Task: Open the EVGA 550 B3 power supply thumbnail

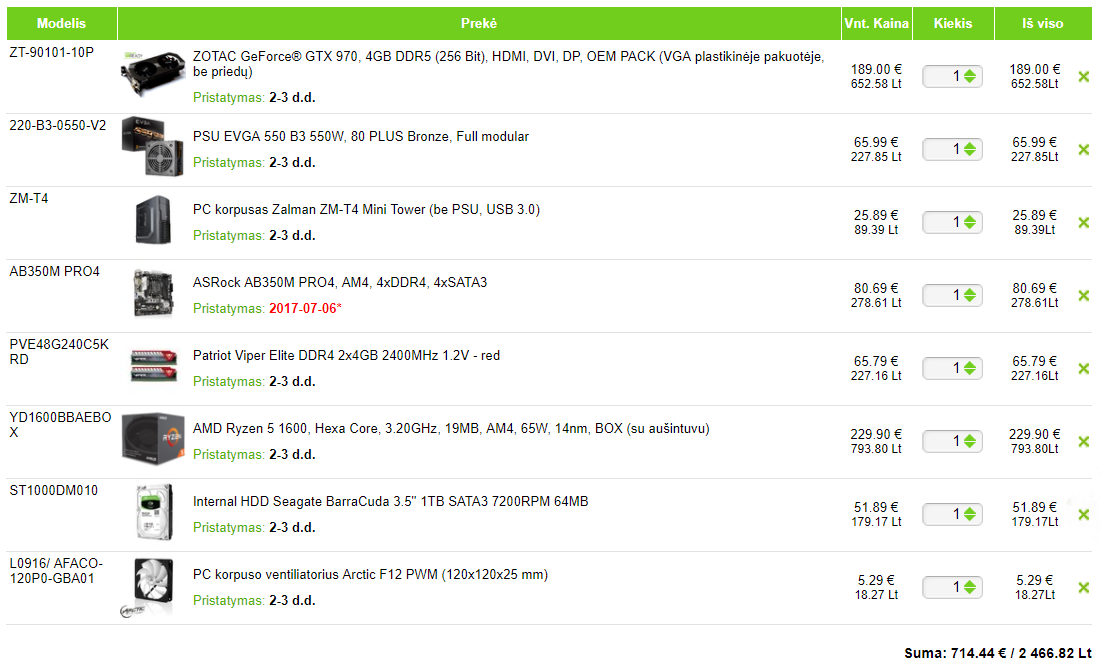Action: coord(153,147)
